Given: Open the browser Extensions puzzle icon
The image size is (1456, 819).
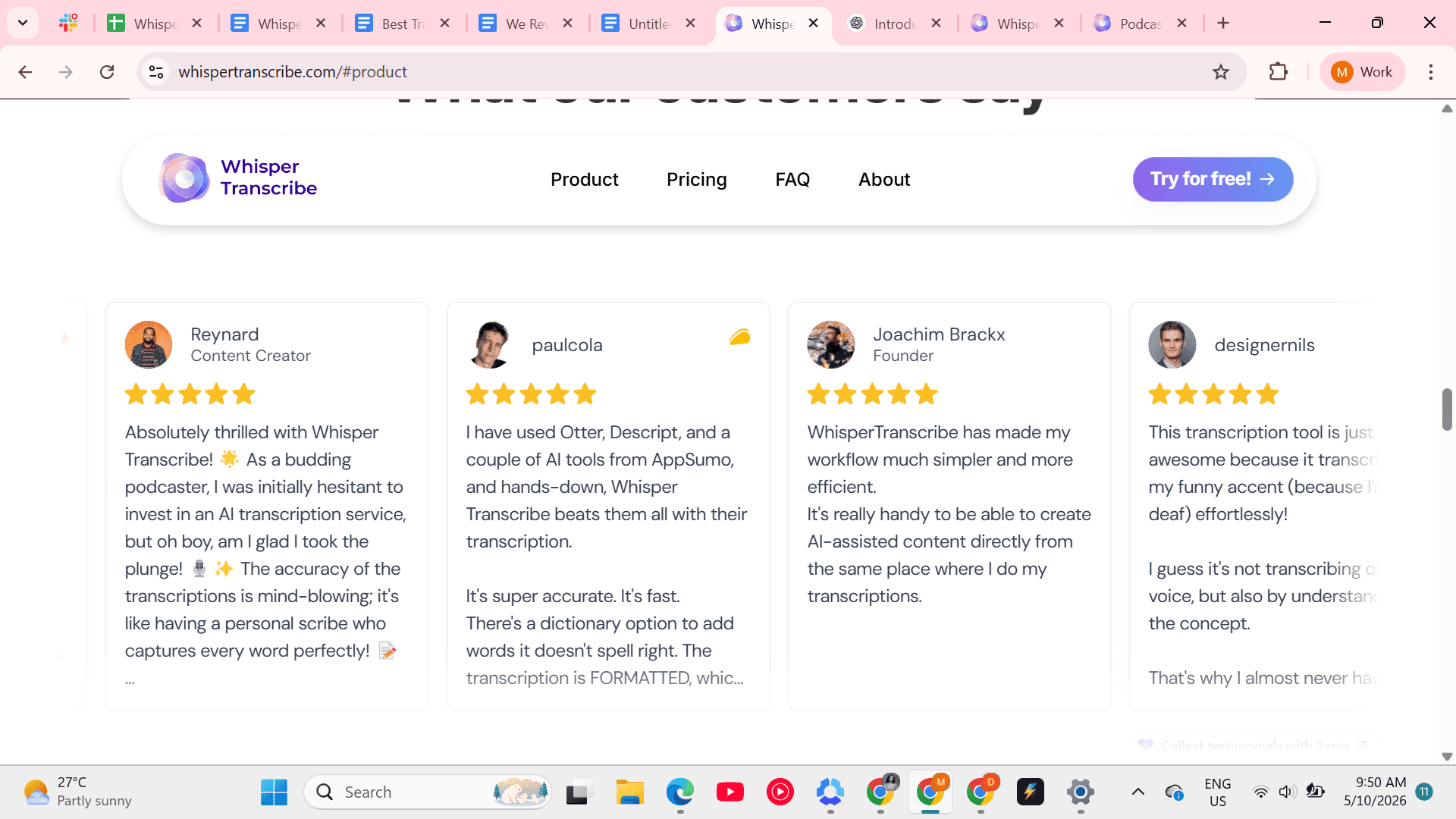Looking at the screenshot, I should tap(1279, 72).
